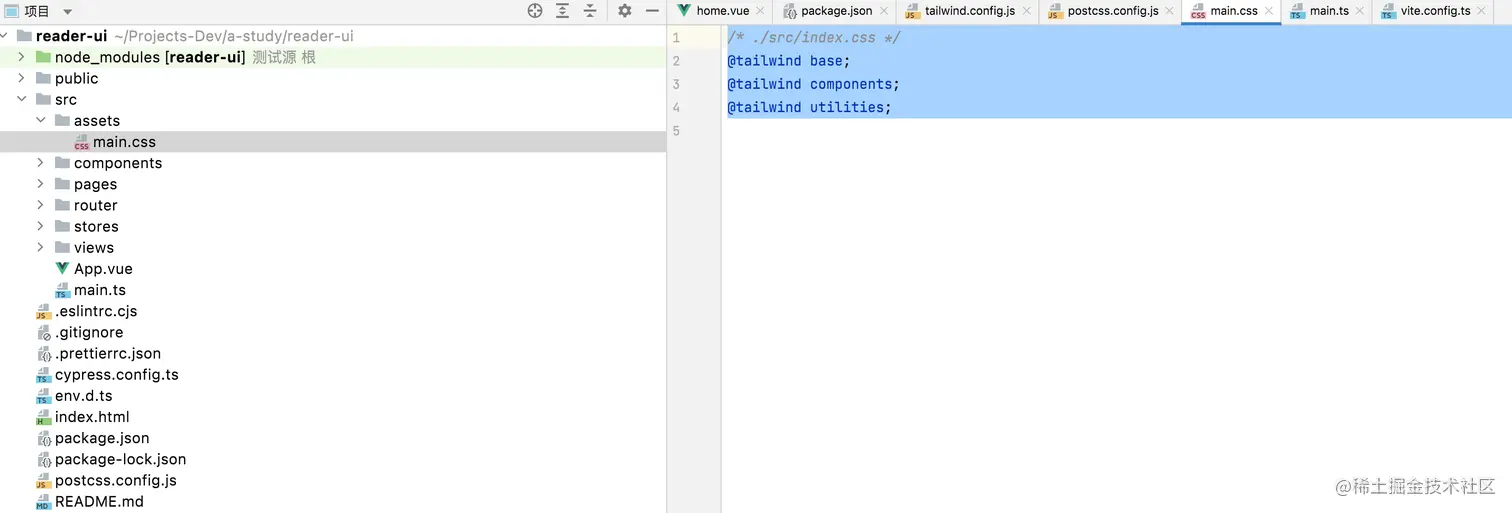
Task: Switch to the package.json tab
Action: click(x=836, y=11)
